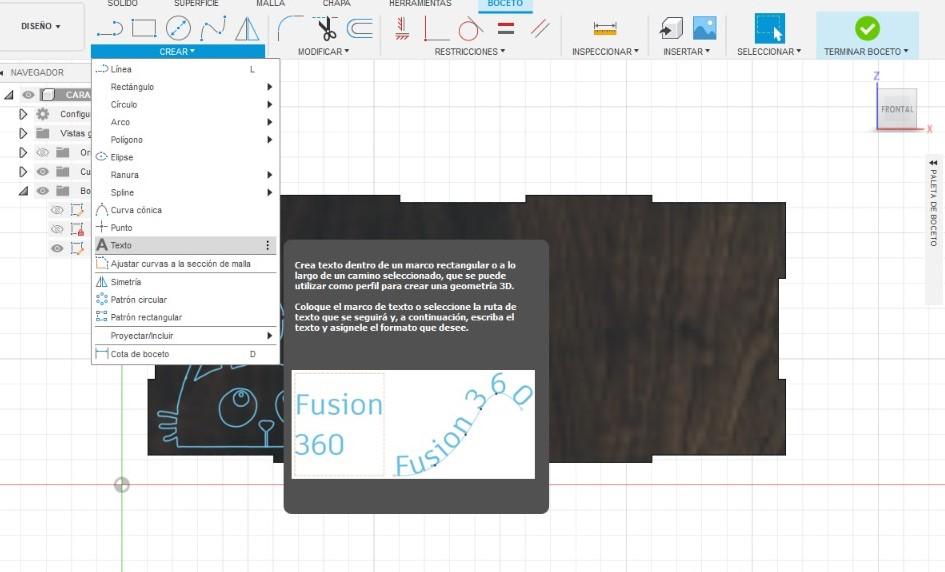Click the FRONTAL view cube face
Screen dimensions: 945x572
tap(897, 109)
